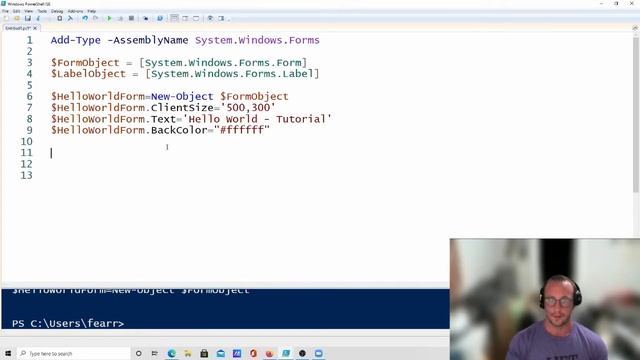This screenshot has width=640, height=360.
Task: Undo the last edit via toolbar
Action: (x=85, y=18)
